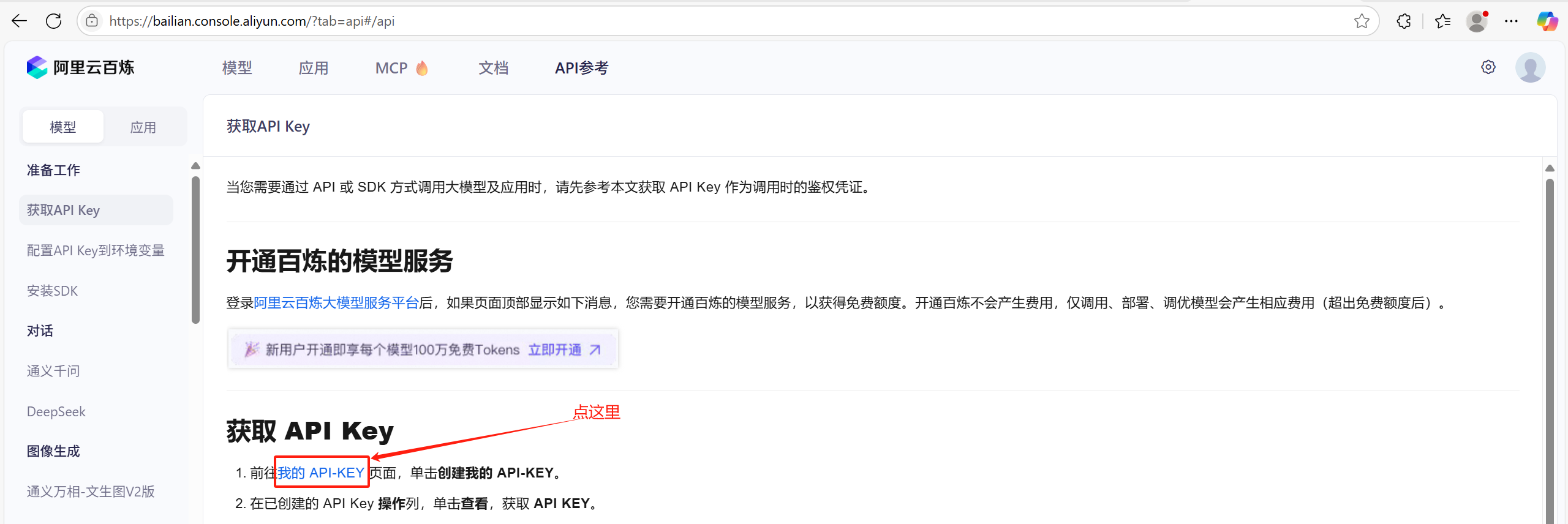Click the address bar URL field
Screen dimensions: 1568x524
click(x=729, y=21)
